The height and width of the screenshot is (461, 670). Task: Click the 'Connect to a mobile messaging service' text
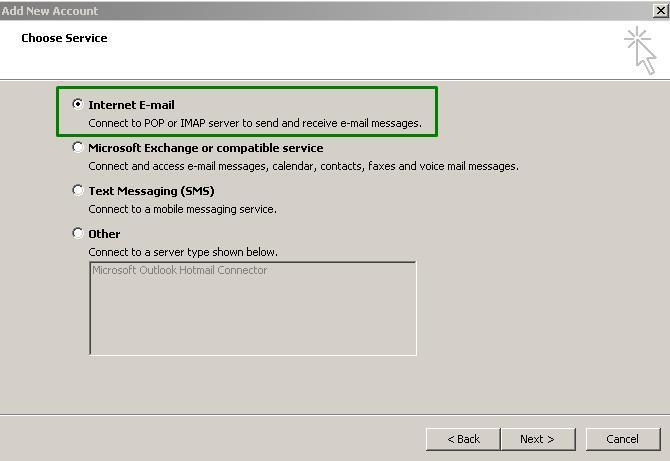(182, 209)
